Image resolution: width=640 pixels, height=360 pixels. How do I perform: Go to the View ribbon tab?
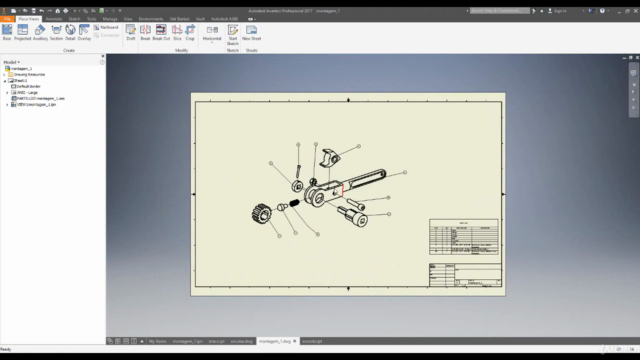pyautogui.click(x=128, y=19)
